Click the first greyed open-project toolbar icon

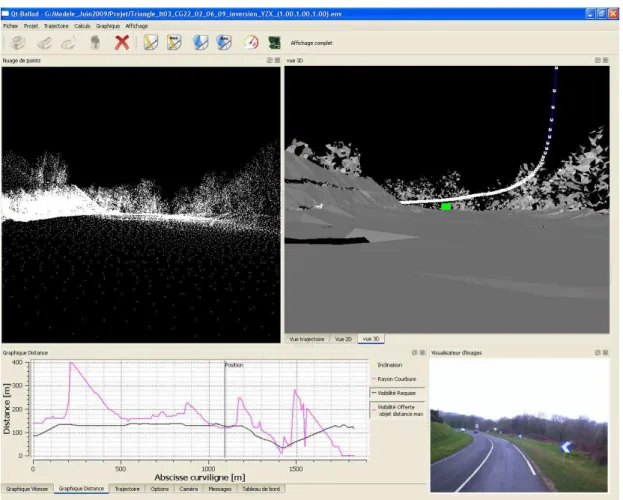[17, 43]
